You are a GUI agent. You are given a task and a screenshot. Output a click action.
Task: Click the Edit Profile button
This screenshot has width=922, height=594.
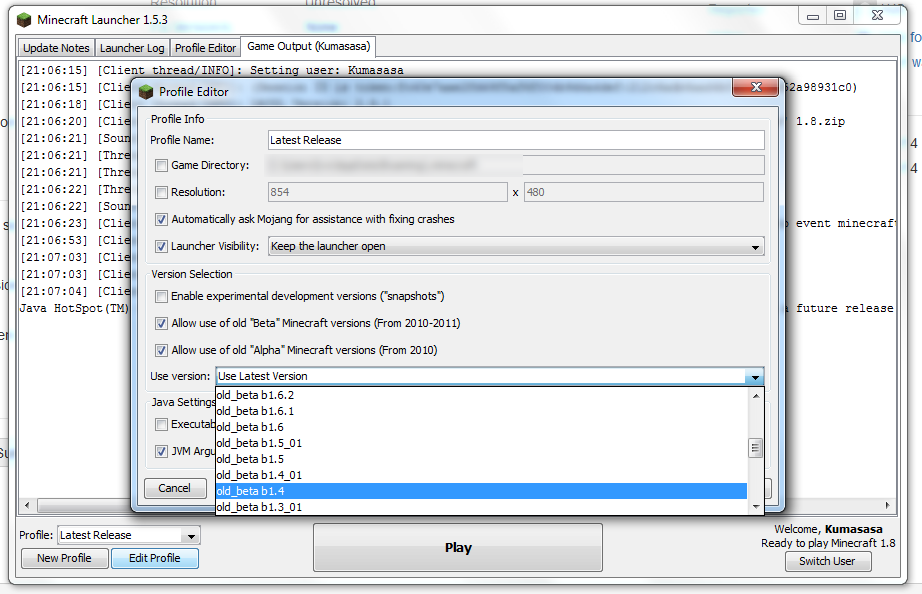tap(155, 558)
